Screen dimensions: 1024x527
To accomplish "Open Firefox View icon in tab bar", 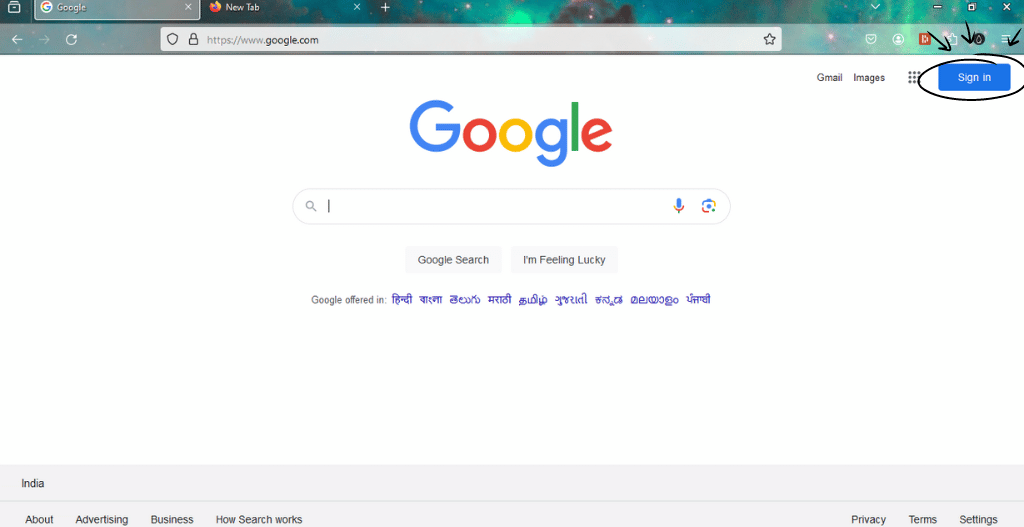I will pyautogui.click(x=14, y=7).
